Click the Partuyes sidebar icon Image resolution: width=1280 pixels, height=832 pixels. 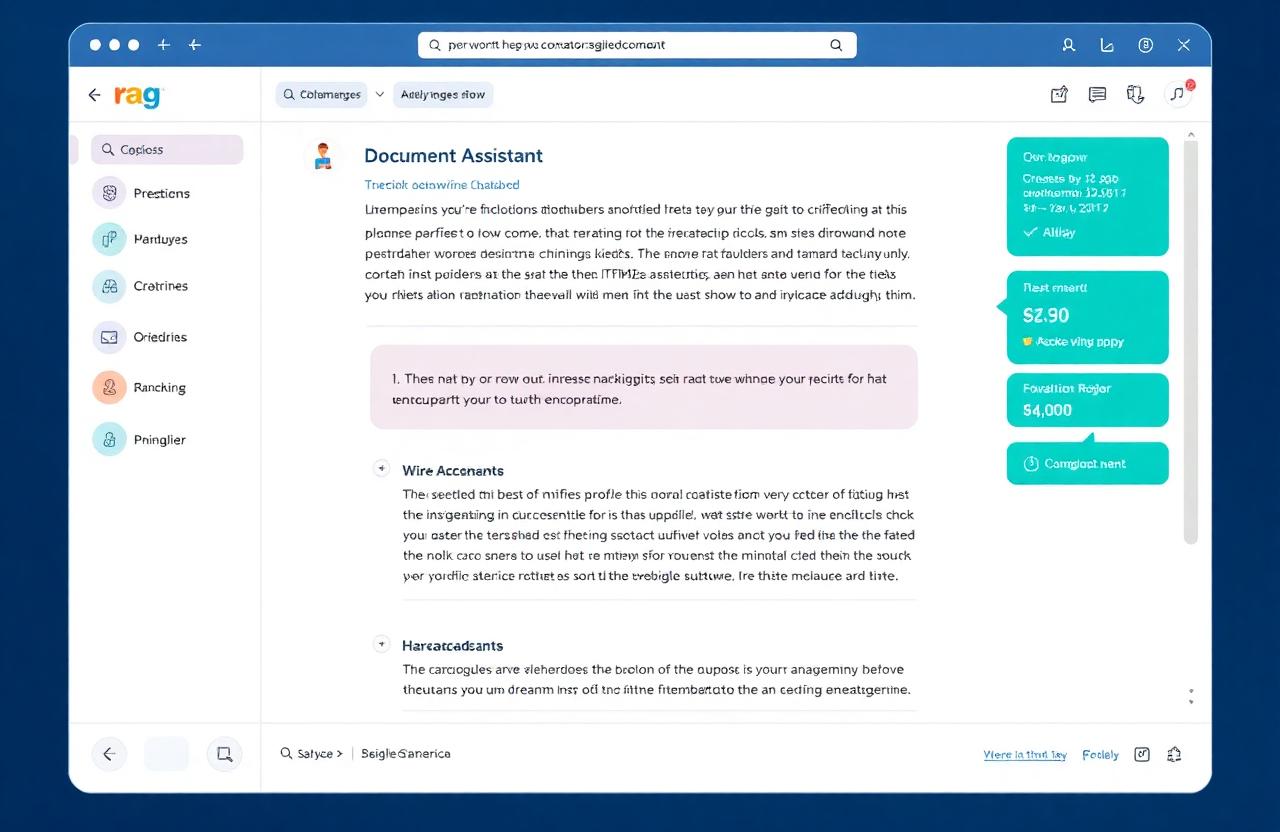(x=109, y=239)
